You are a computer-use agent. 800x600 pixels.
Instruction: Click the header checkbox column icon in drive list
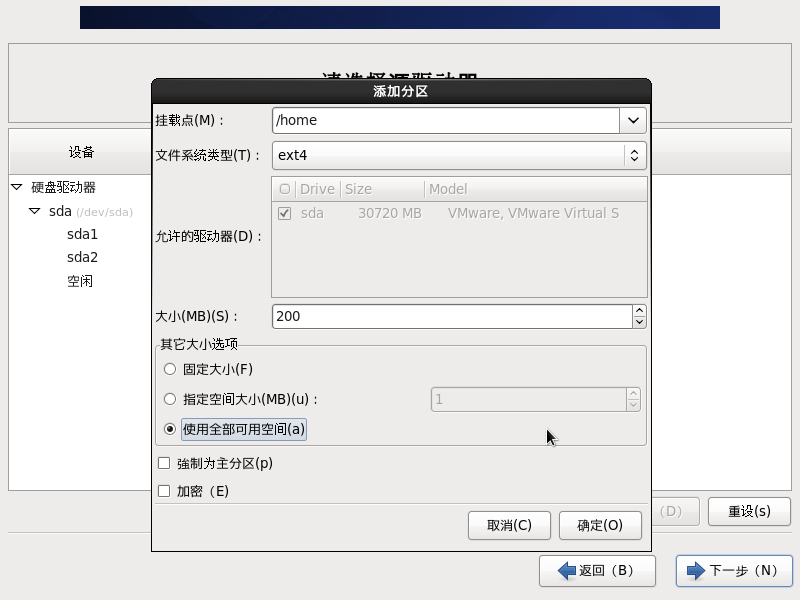(x=285, y=189)
